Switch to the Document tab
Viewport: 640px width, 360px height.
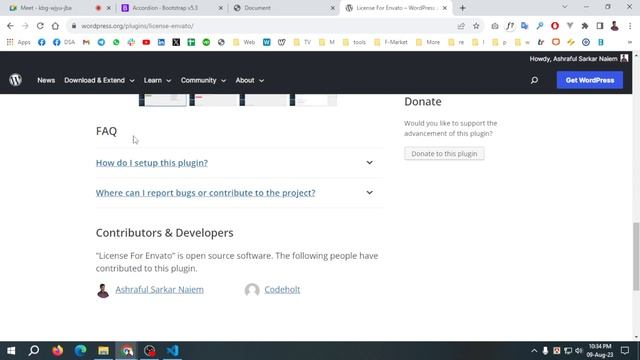click(284, 8)
